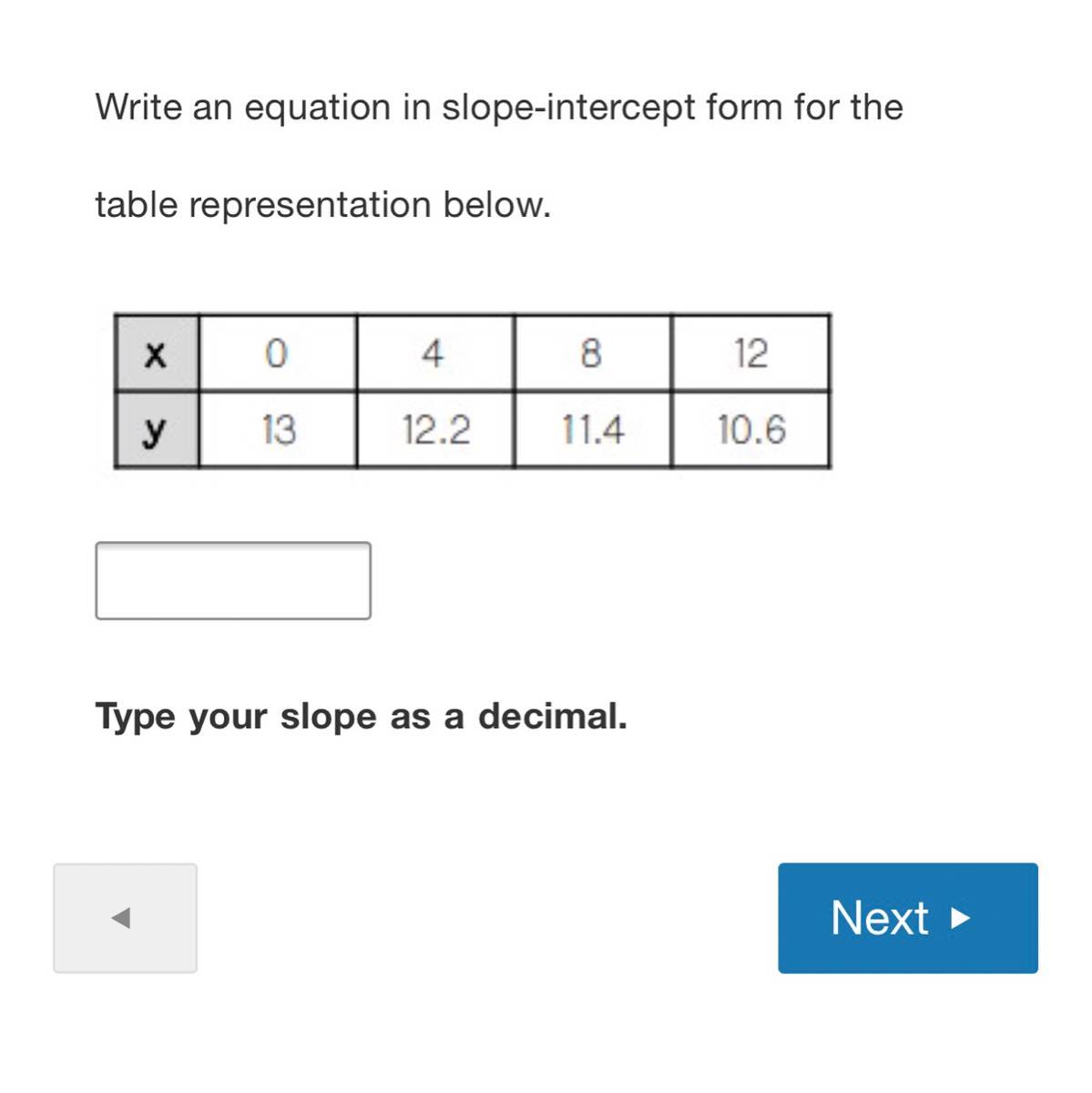1092x1093 pixels.
Task: Select the x row header cell
Action: [x=156, y=353]
